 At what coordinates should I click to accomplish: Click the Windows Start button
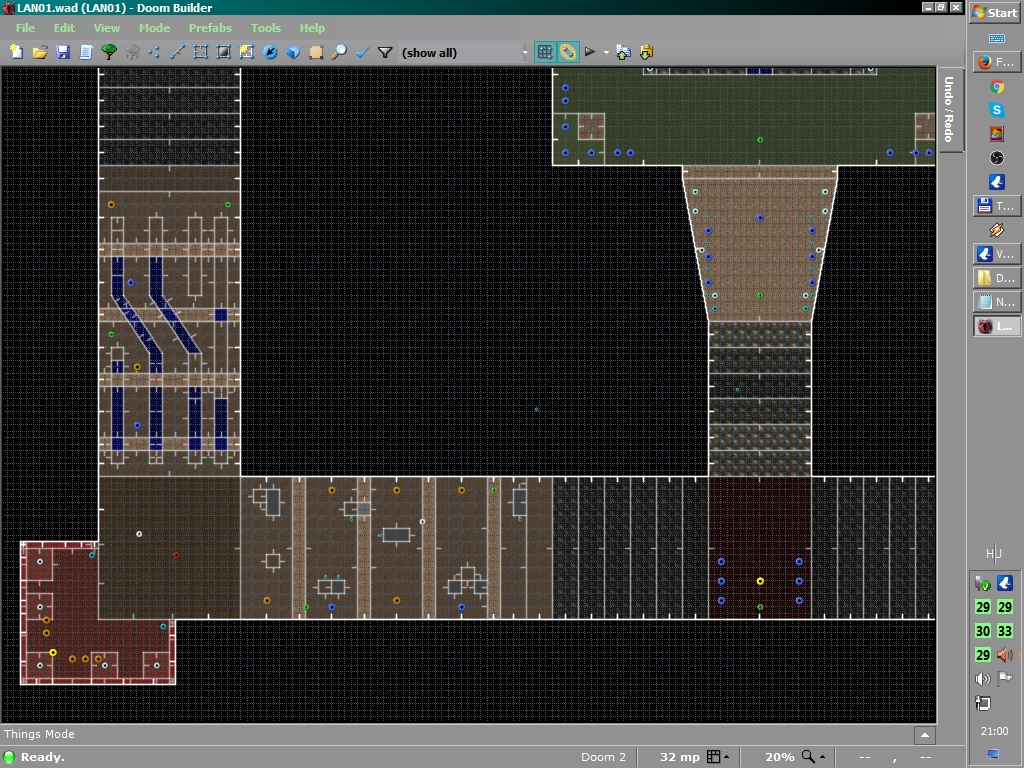point(995,12)
